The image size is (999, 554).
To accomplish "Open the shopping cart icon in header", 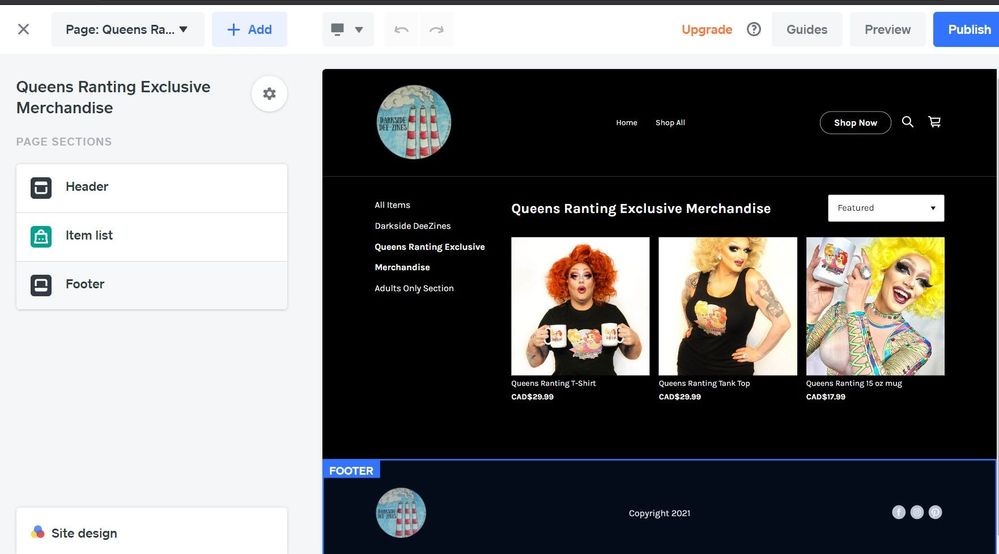I will 935,122.
